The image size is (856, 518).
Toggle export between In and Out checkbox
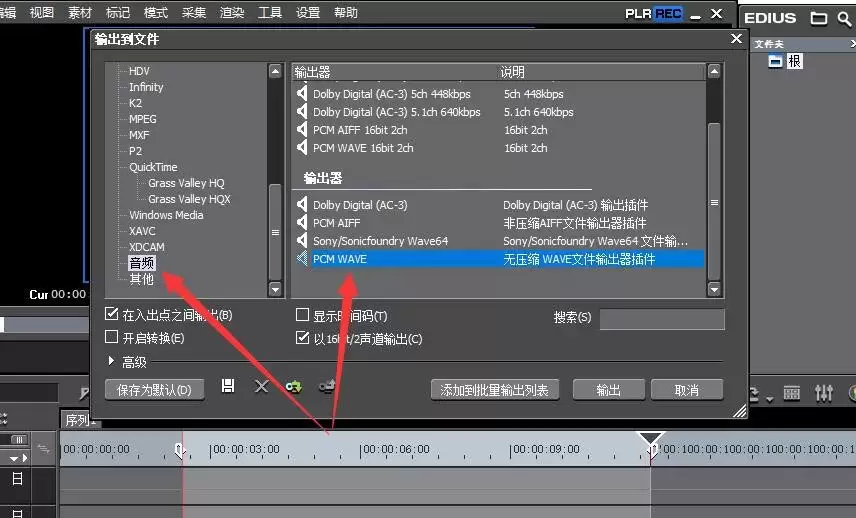111,314
